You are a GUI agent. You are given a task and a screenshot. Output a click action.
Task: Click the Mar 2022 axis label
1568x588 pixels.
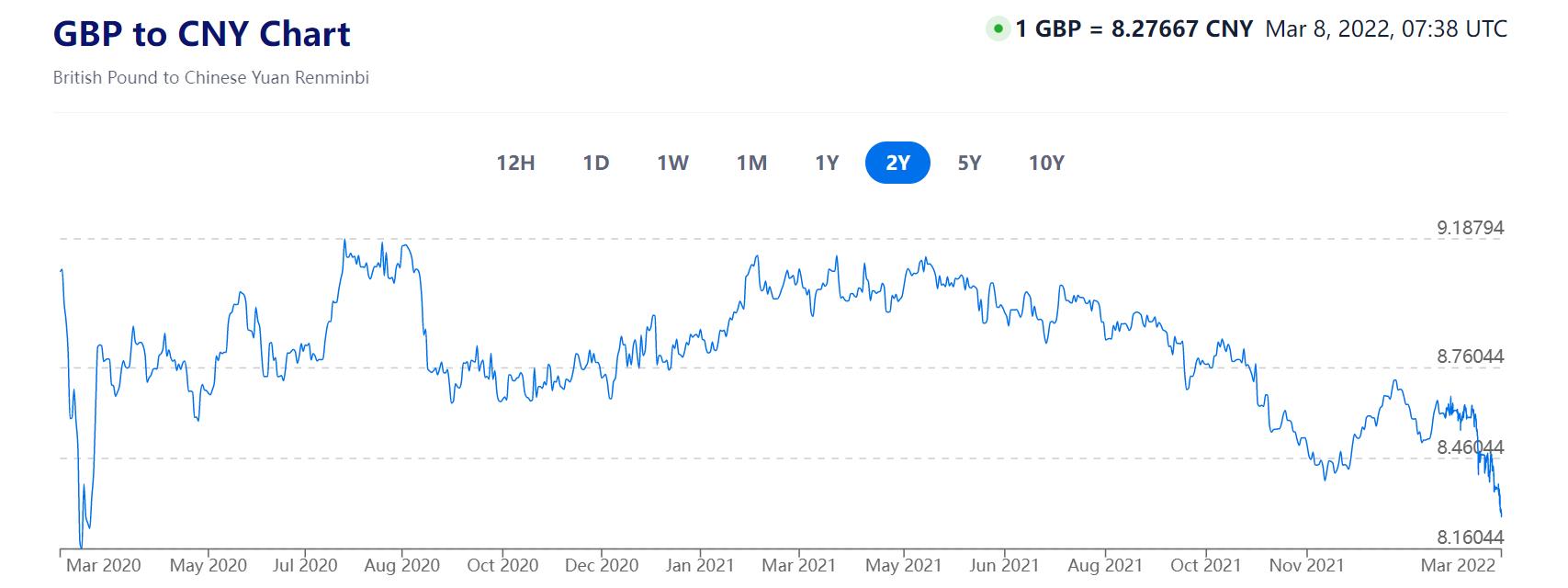[x=1458, y=566]
